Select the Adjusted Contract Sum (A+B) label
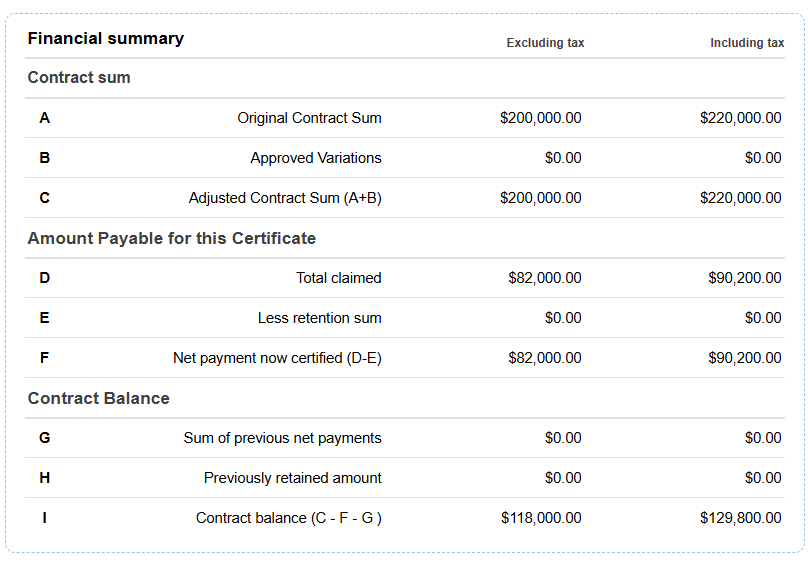 (285, 198)
